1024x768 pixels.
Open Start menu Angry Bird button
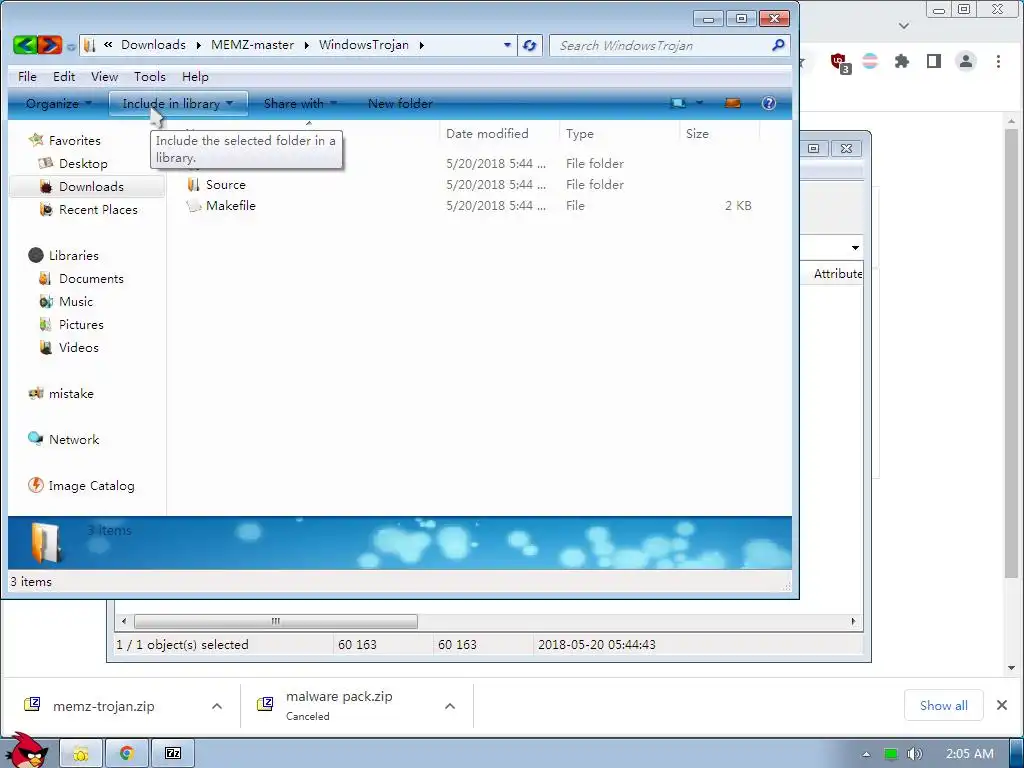27,751
